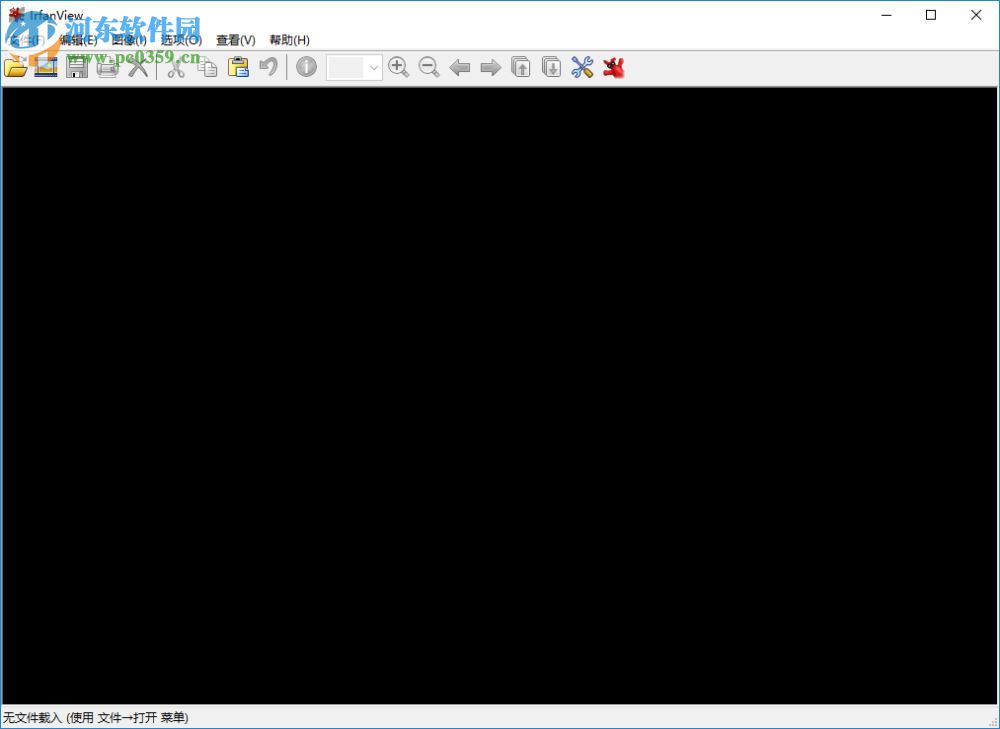Viewport: 1000px width, 729px height.
Task: Go to the next image with the right arrow
Action: pos(490,68)
